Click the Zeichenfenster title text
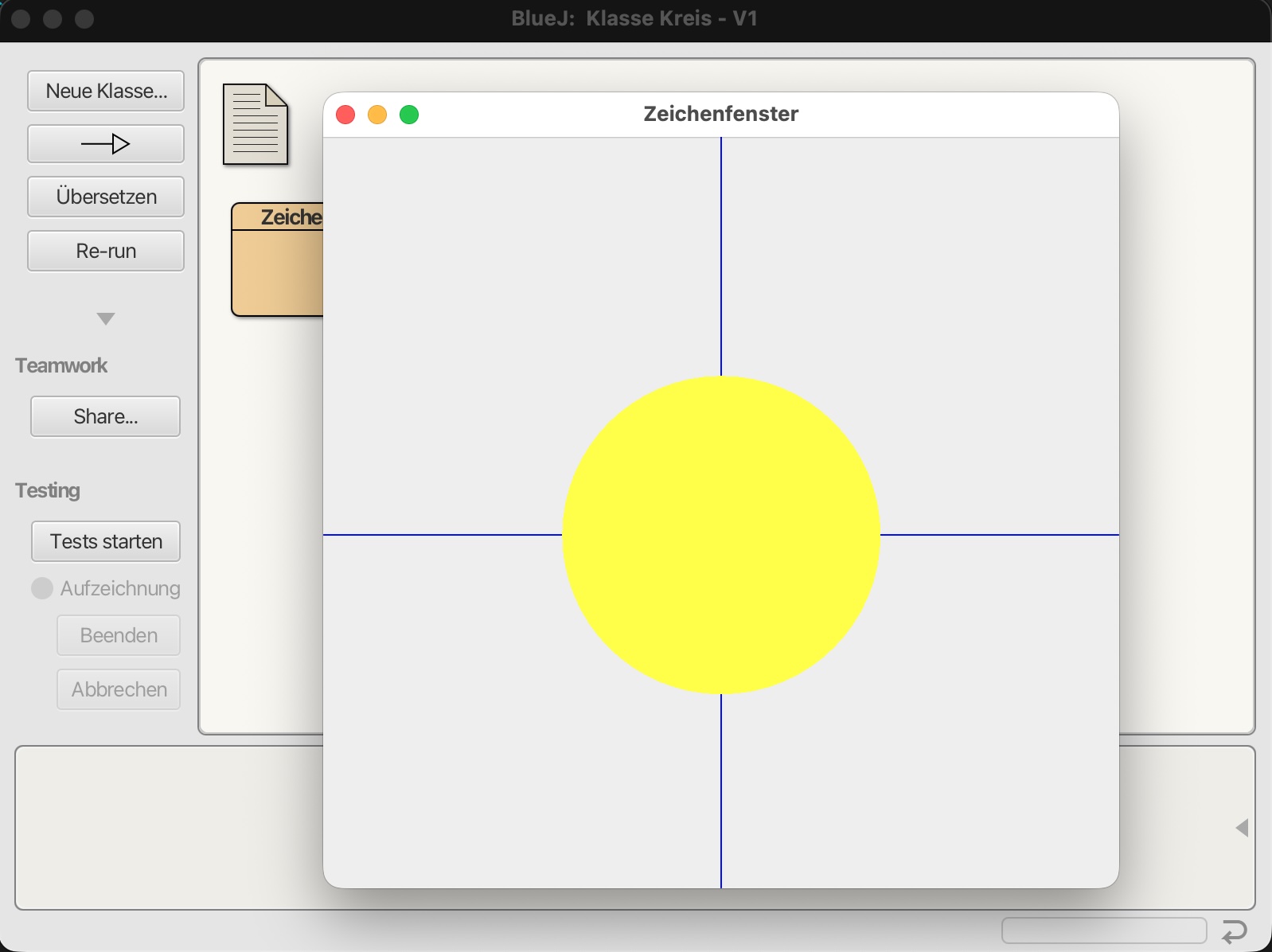This screenshot has height=952, width=1272. [x=721, y=114]
